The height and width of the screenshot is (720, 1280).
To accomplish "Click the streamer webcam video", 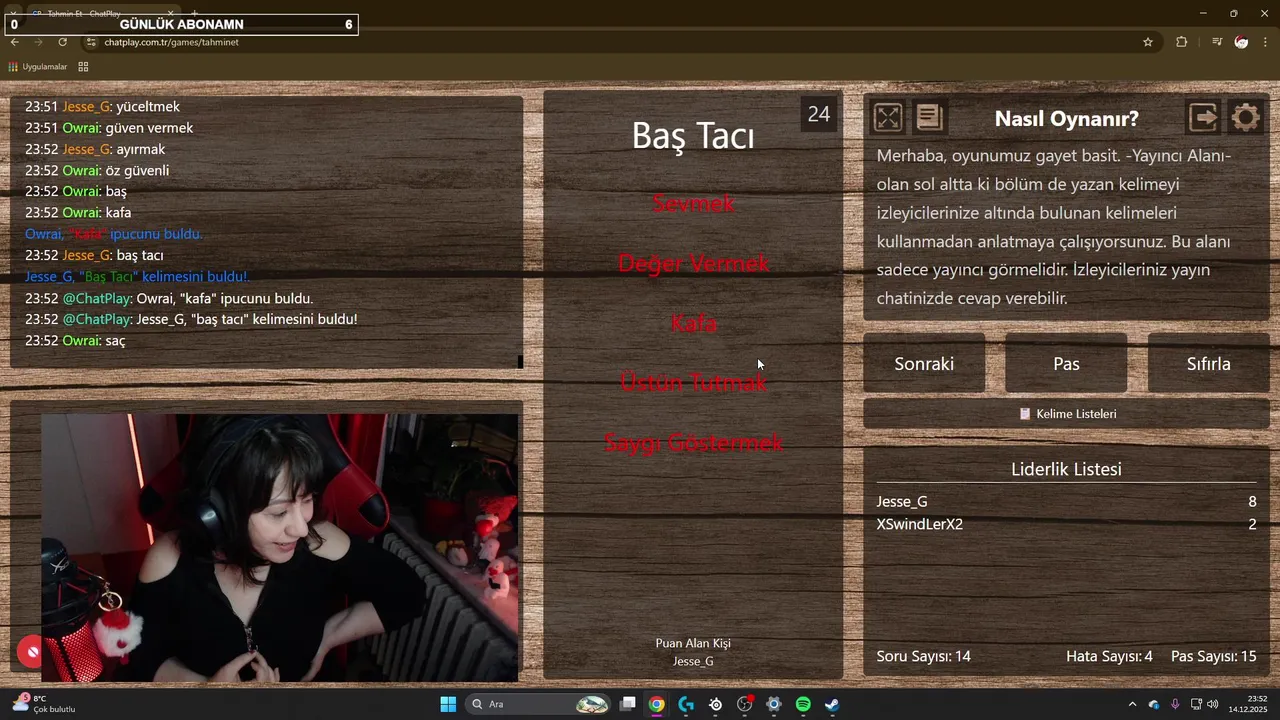I will point(280,548).
